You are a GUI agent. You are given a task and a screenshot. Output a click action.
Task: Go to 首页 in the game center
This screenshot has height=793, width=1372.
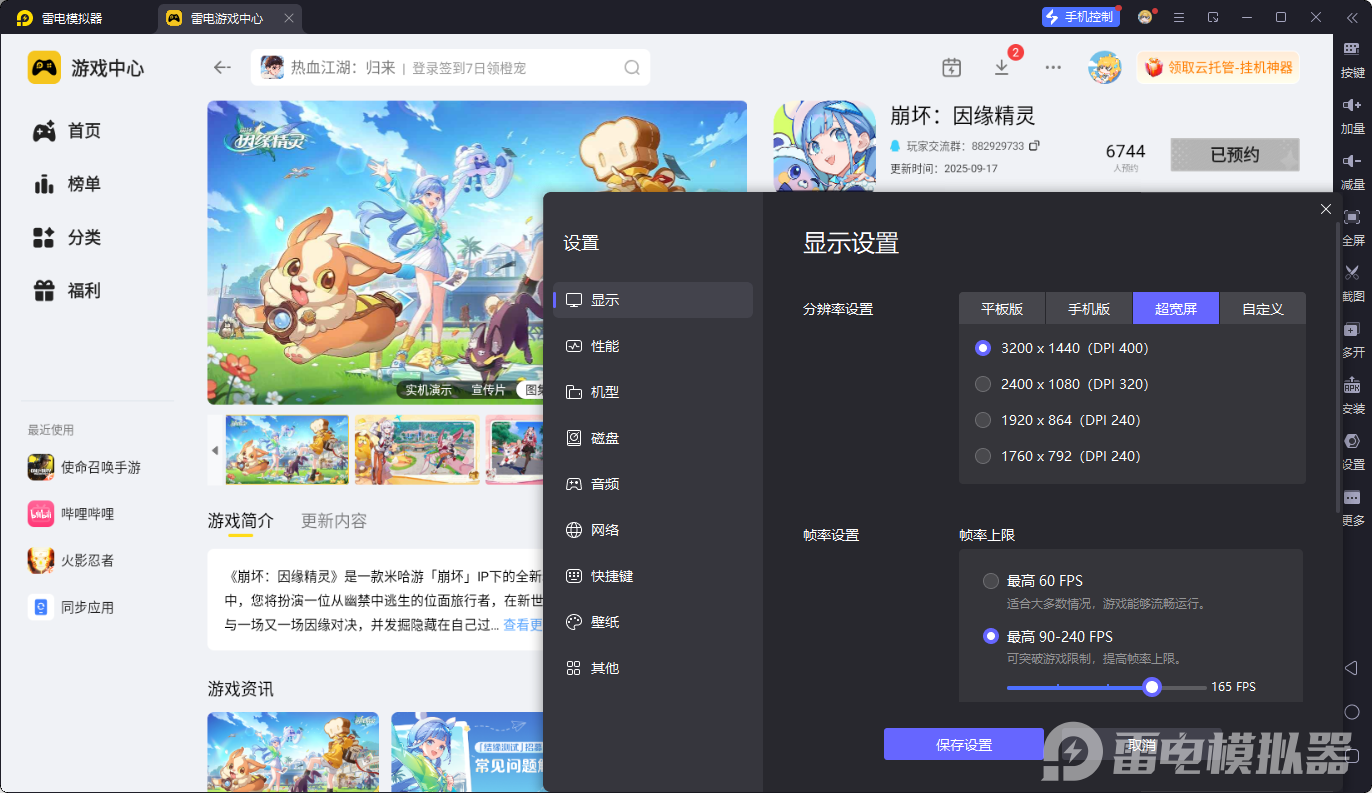click(67, 131)
